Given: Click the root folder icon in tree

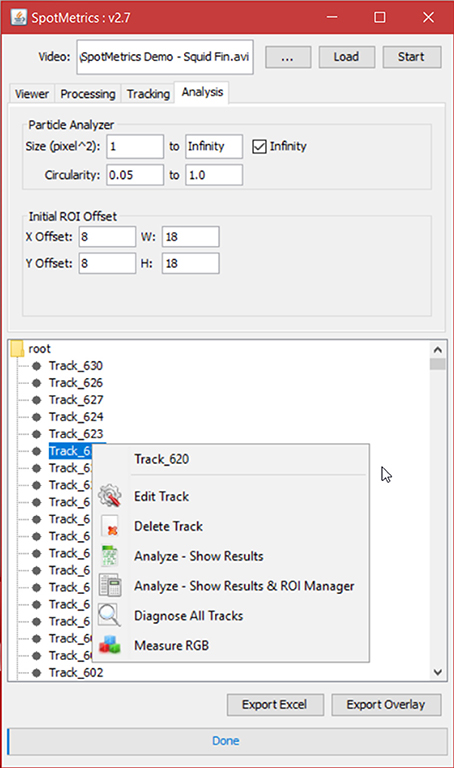Looking at the screenshot, I should [17, 349].
